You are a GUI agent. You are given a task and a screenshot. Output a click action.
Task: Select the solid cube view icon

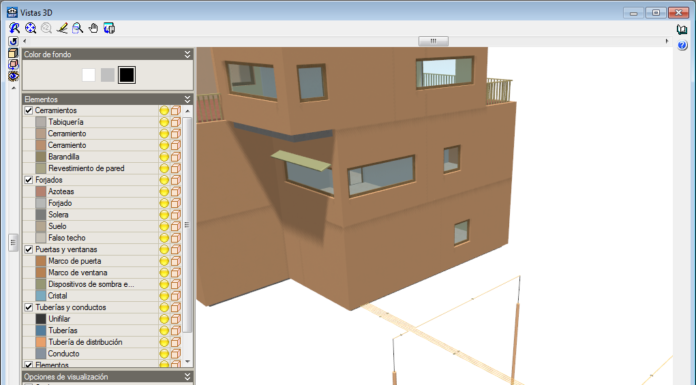point(13,53)
